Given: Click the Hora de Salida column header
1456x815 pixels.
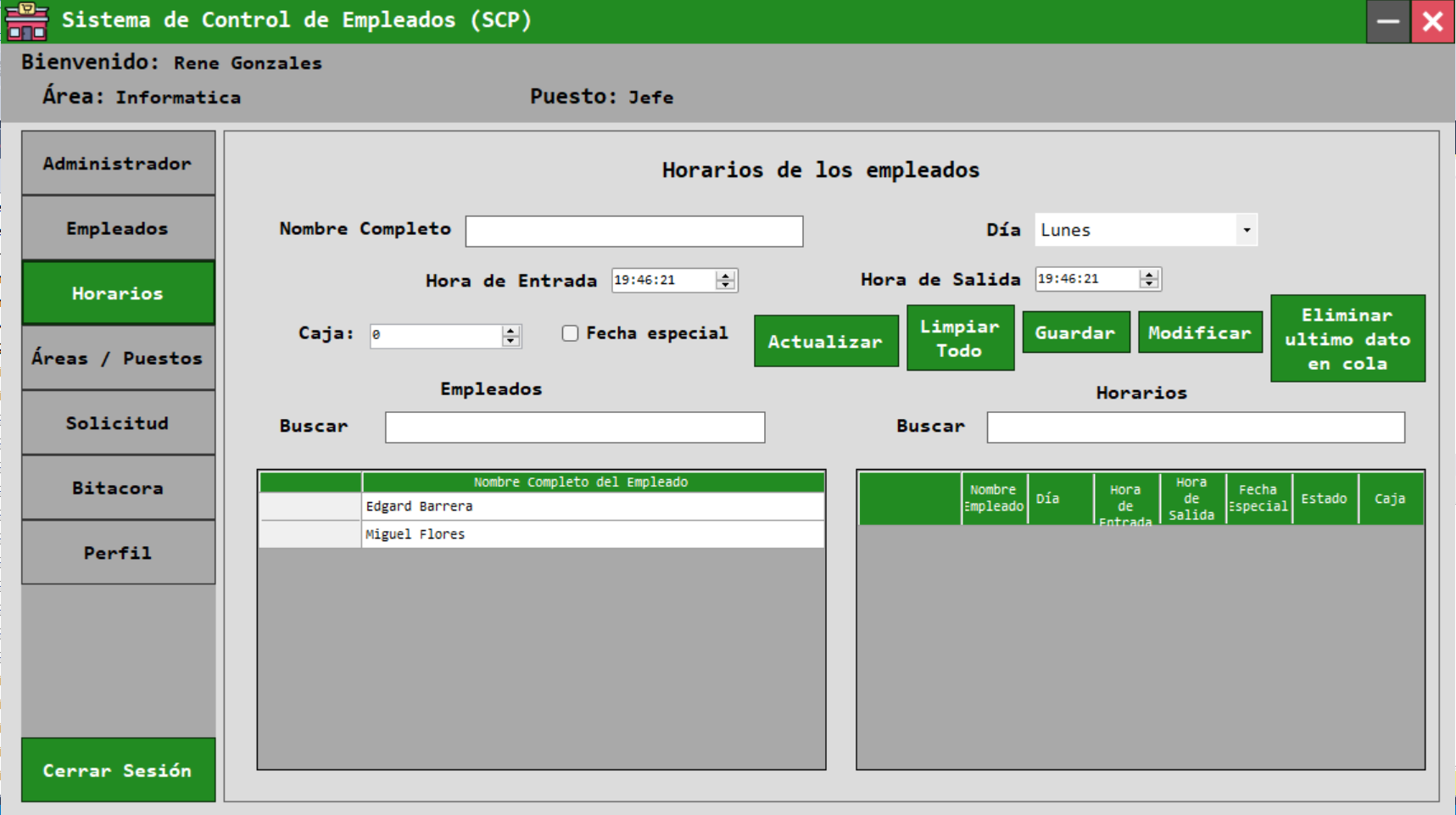Looking at the screenshot, I should click(x=1192, y=499).
